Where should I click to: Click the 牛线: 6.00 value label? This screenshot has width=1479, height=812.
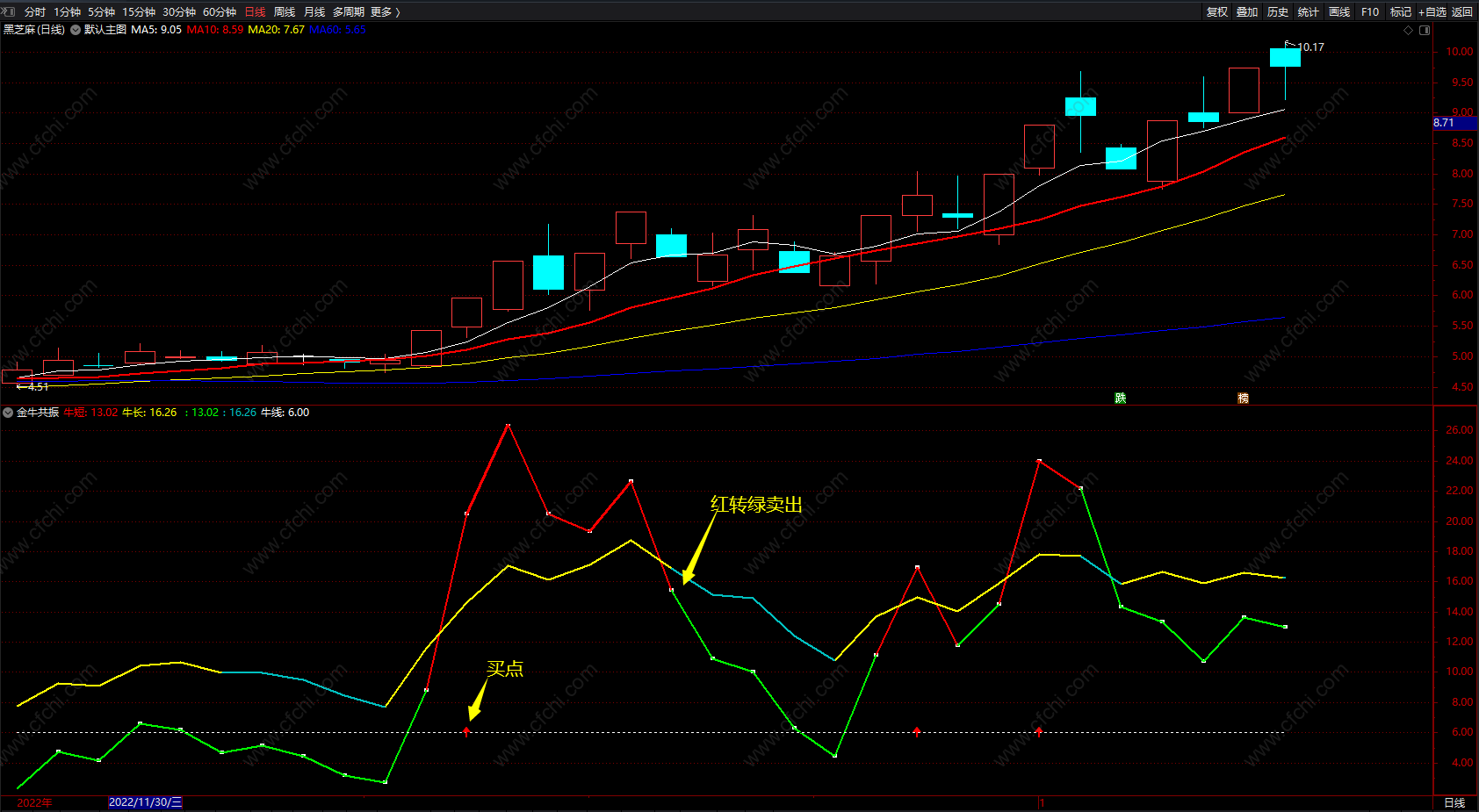coord(285,413)
